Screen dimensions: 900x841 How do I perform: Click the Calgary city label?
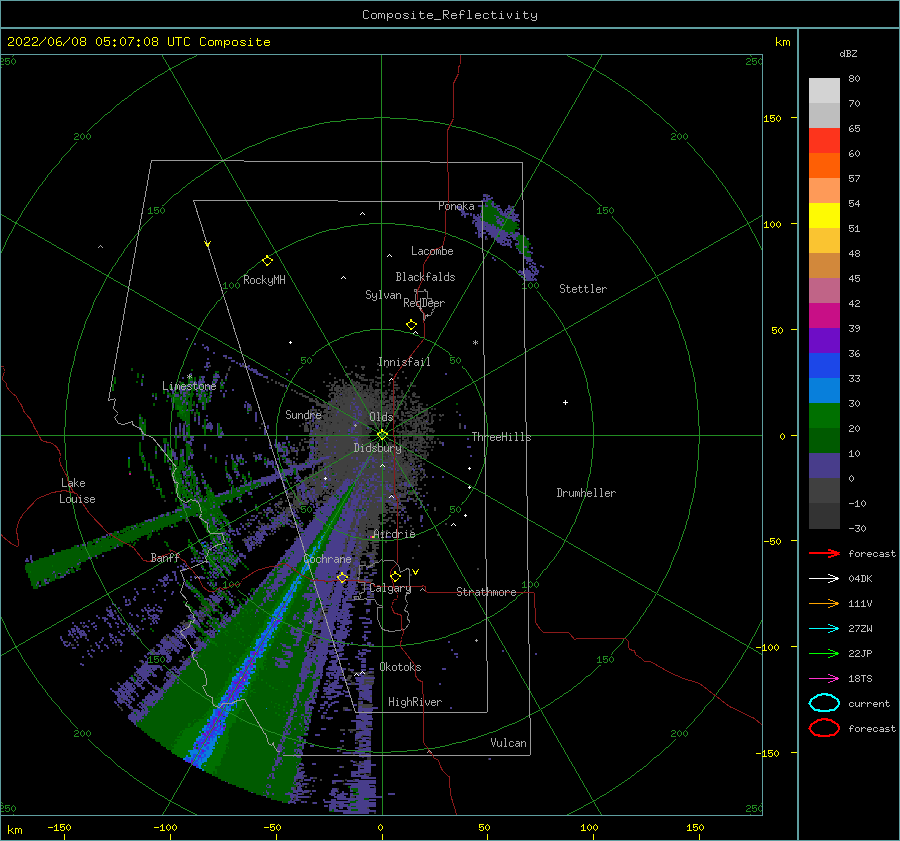tap(390, 588)
